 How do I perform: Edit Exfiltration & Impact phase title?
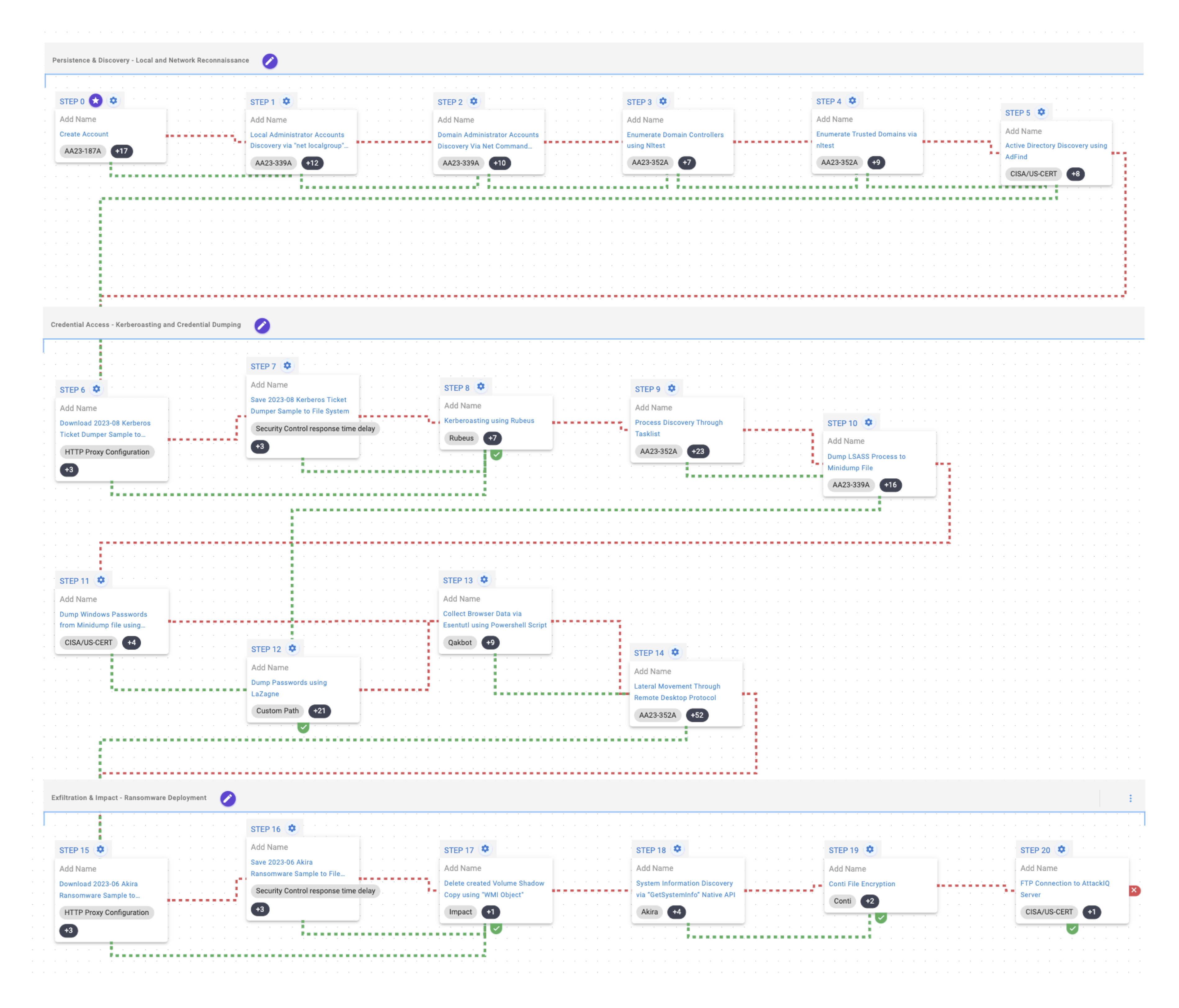click(228, 798)
